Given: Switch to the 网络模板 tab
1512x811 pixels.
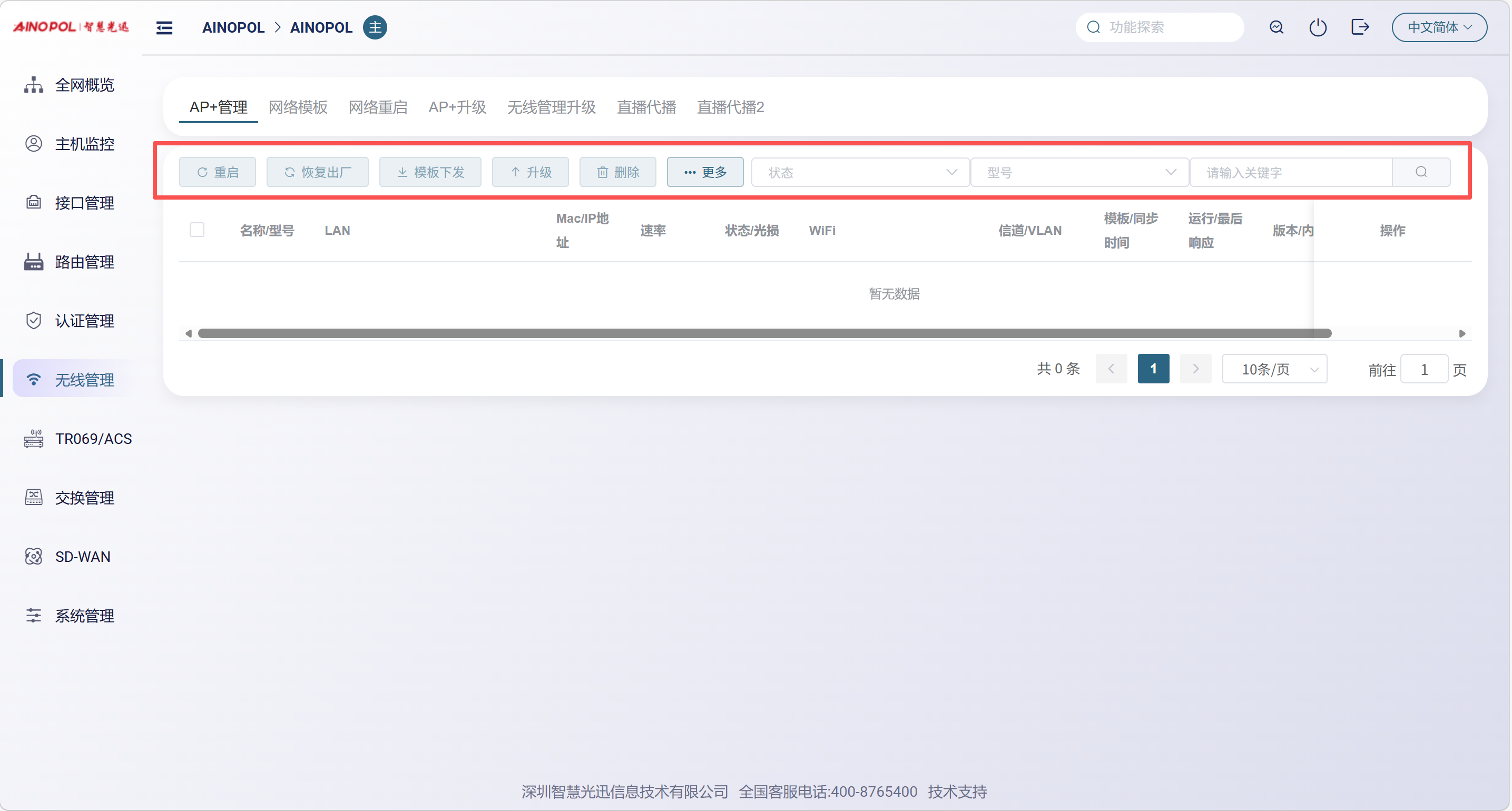Looking at the screenshot, I should click(298, 107).
